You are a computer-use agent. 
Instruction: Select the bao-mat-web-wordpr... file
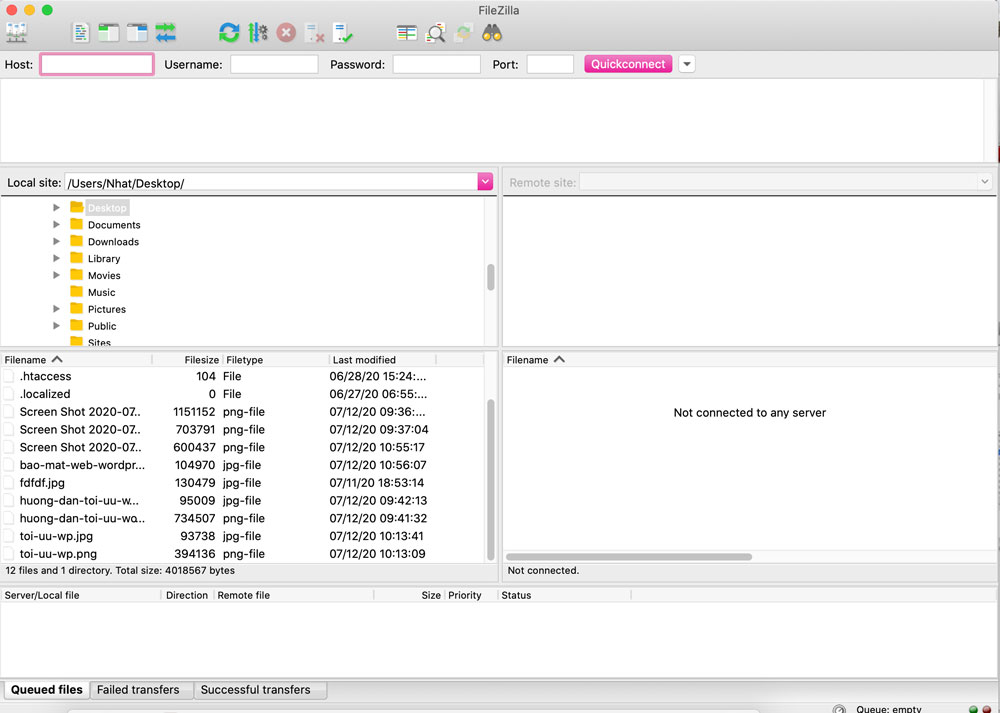(242, 465)
